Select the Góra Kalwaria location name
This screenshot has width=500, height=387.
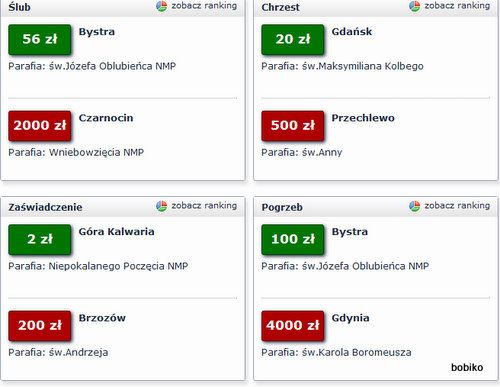click(x=117, y=231)
